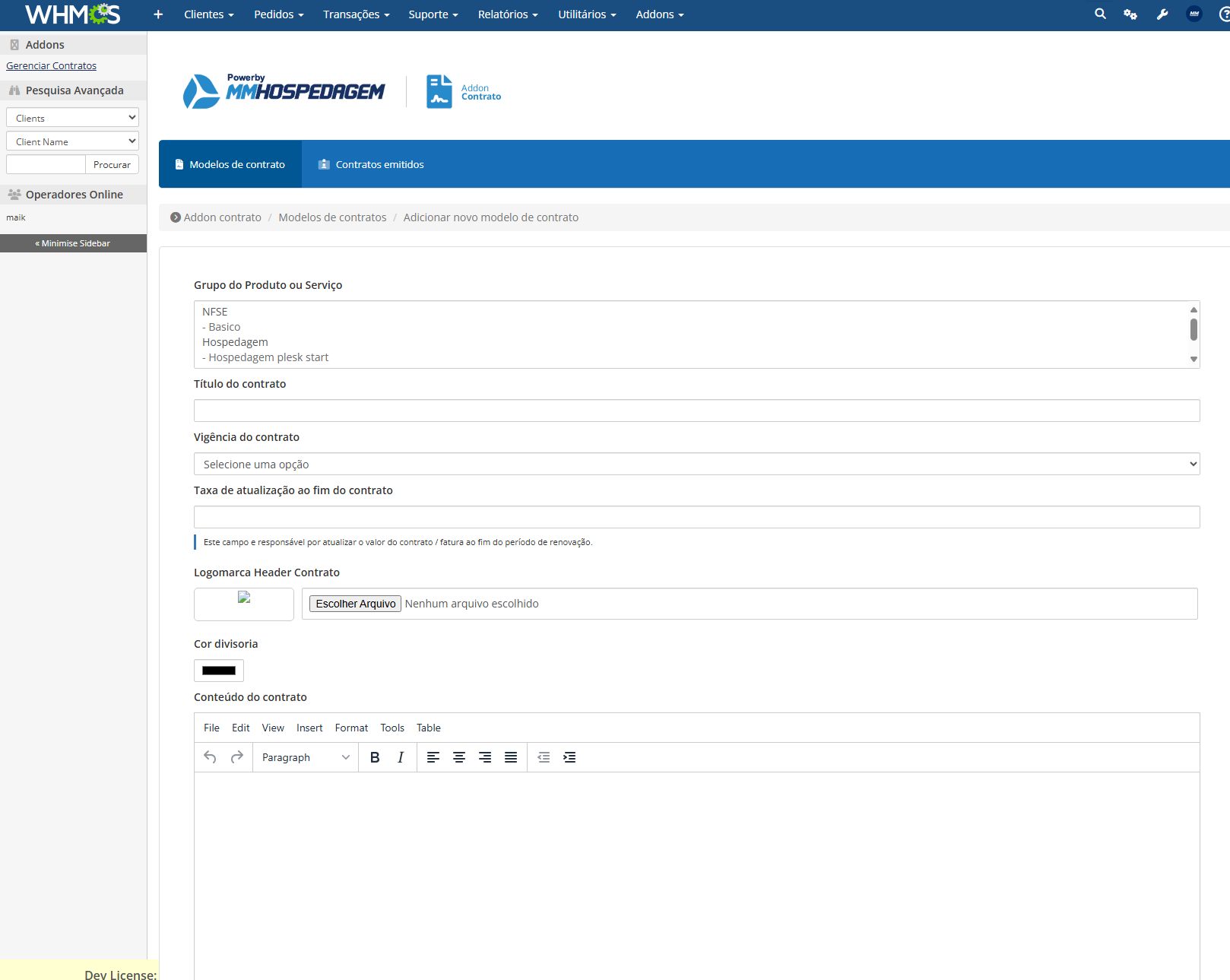1230x980 pixels.
Task: Open the Transações menu
Action: [357, 14]
